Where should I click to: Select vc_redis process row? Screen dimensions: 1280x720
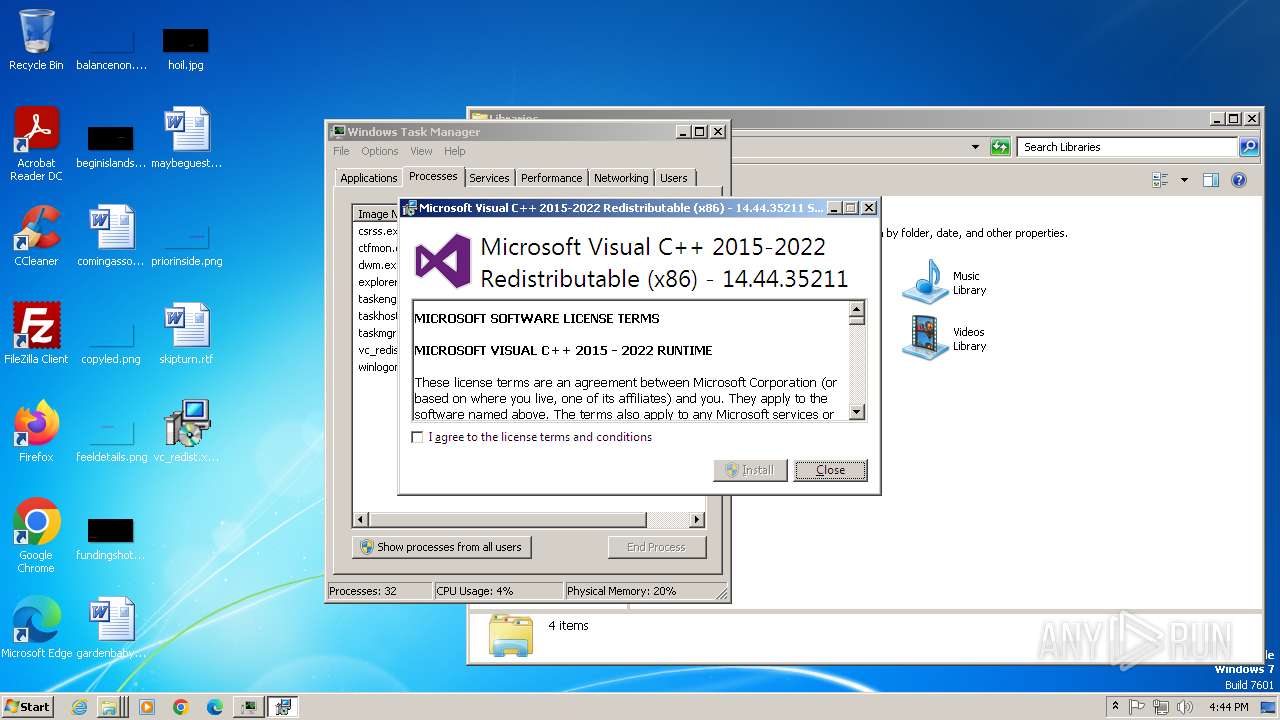(378, 350)
